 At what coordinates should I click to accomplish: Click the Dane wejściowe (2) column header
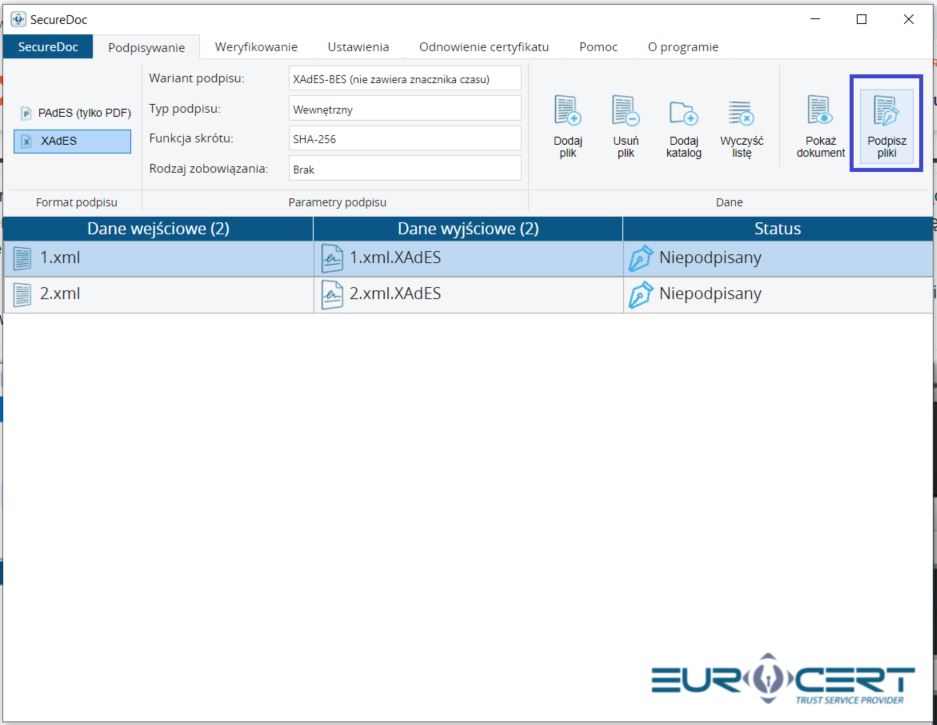(158, 228)
